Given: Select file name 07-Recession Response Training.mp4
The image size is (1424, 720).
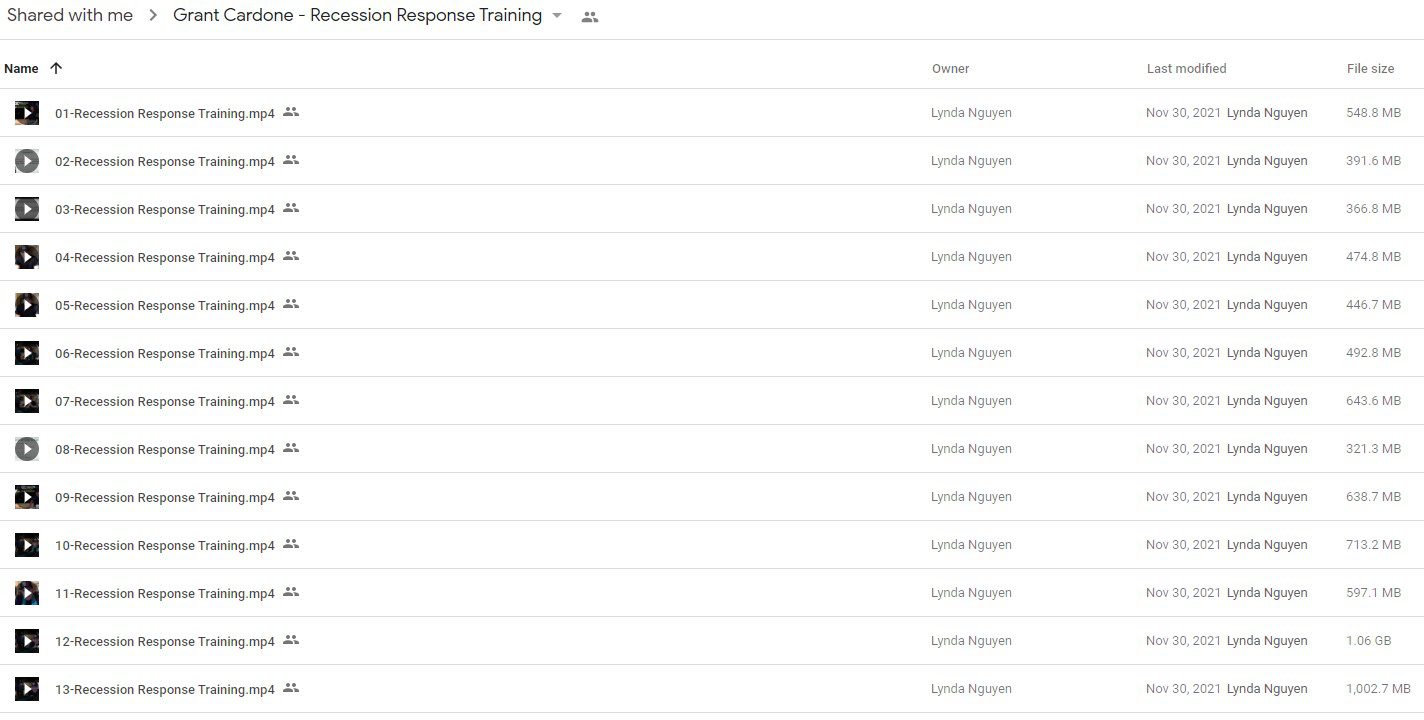Looking at the screenshot, I should (165, 402).
